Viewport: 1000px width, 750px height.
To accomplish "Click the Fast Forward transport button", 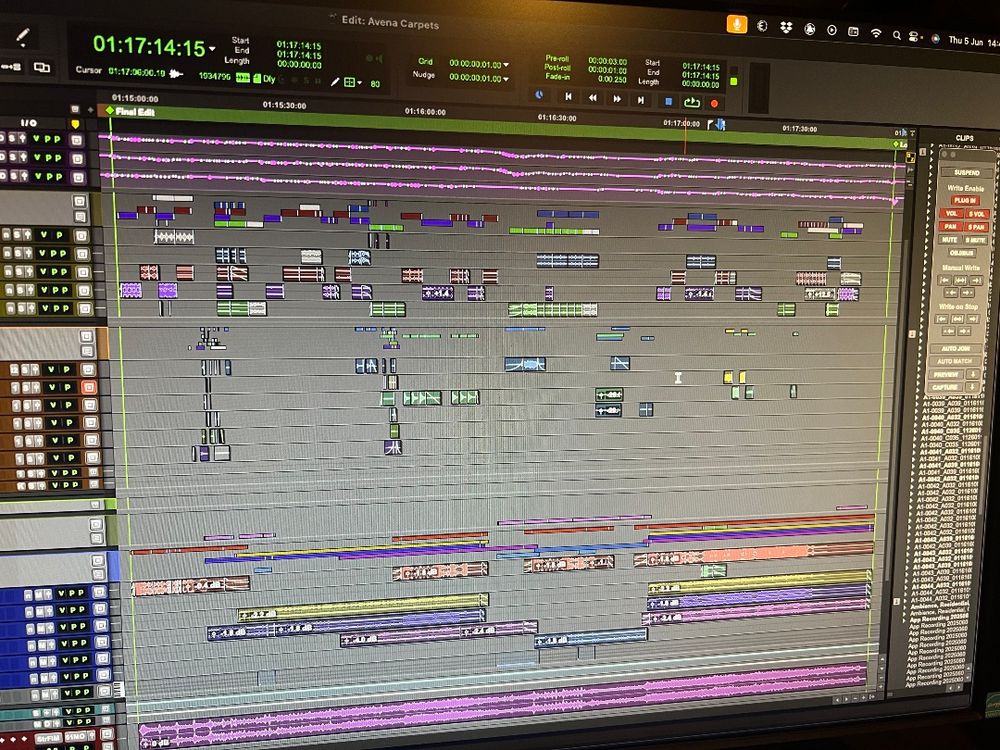I will (x=617, y=99).
